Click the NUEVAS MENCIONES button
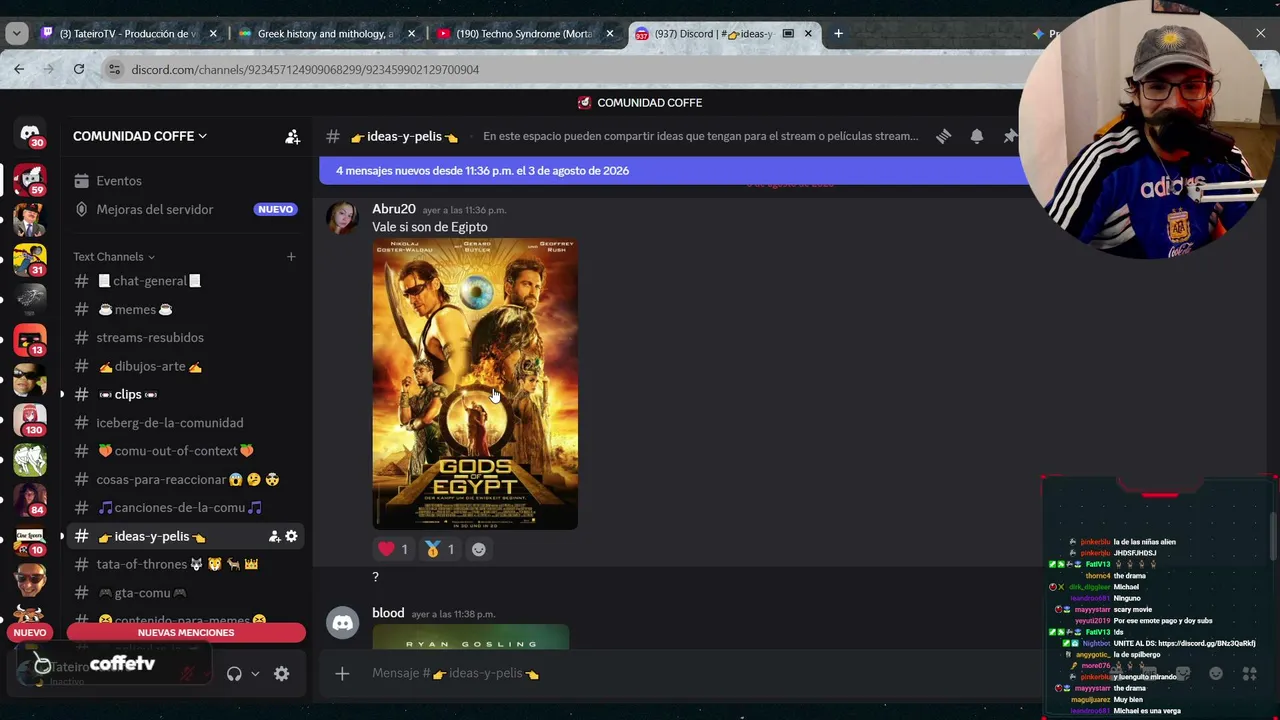The width and height of the screenshot is (1280, 720). tap(186, 632)
